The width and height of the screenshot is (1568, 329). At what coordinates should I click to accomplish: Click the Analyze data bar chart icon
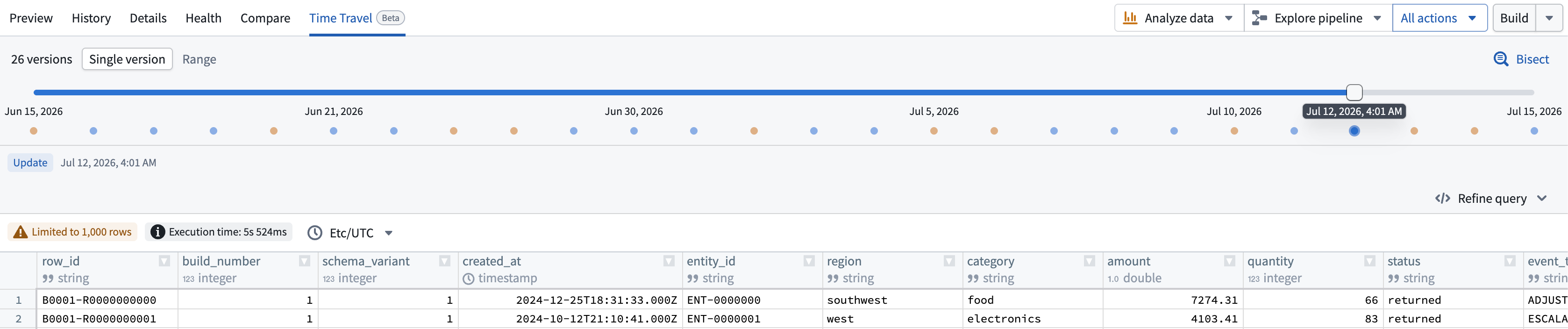[x=1130, y=18]
